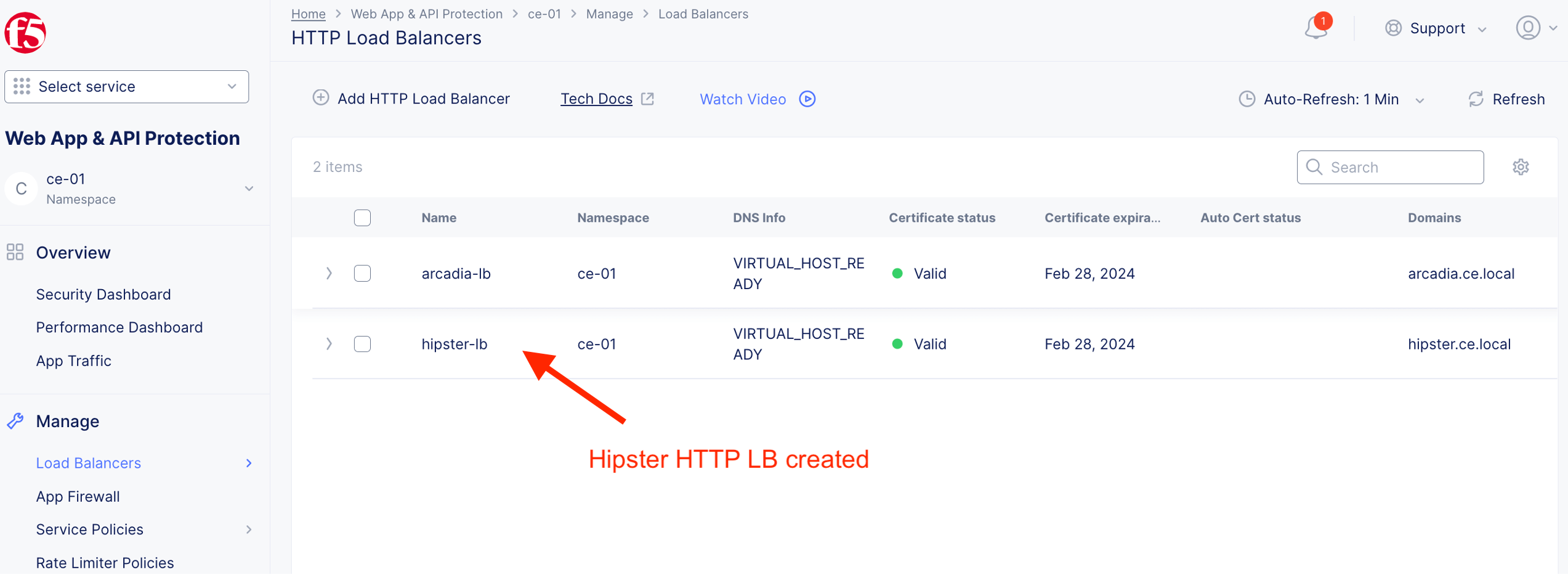The width and height of the screenshot is (1568, 588).
Task: Open the notifications bell icon
Action: pos(1315,28)
